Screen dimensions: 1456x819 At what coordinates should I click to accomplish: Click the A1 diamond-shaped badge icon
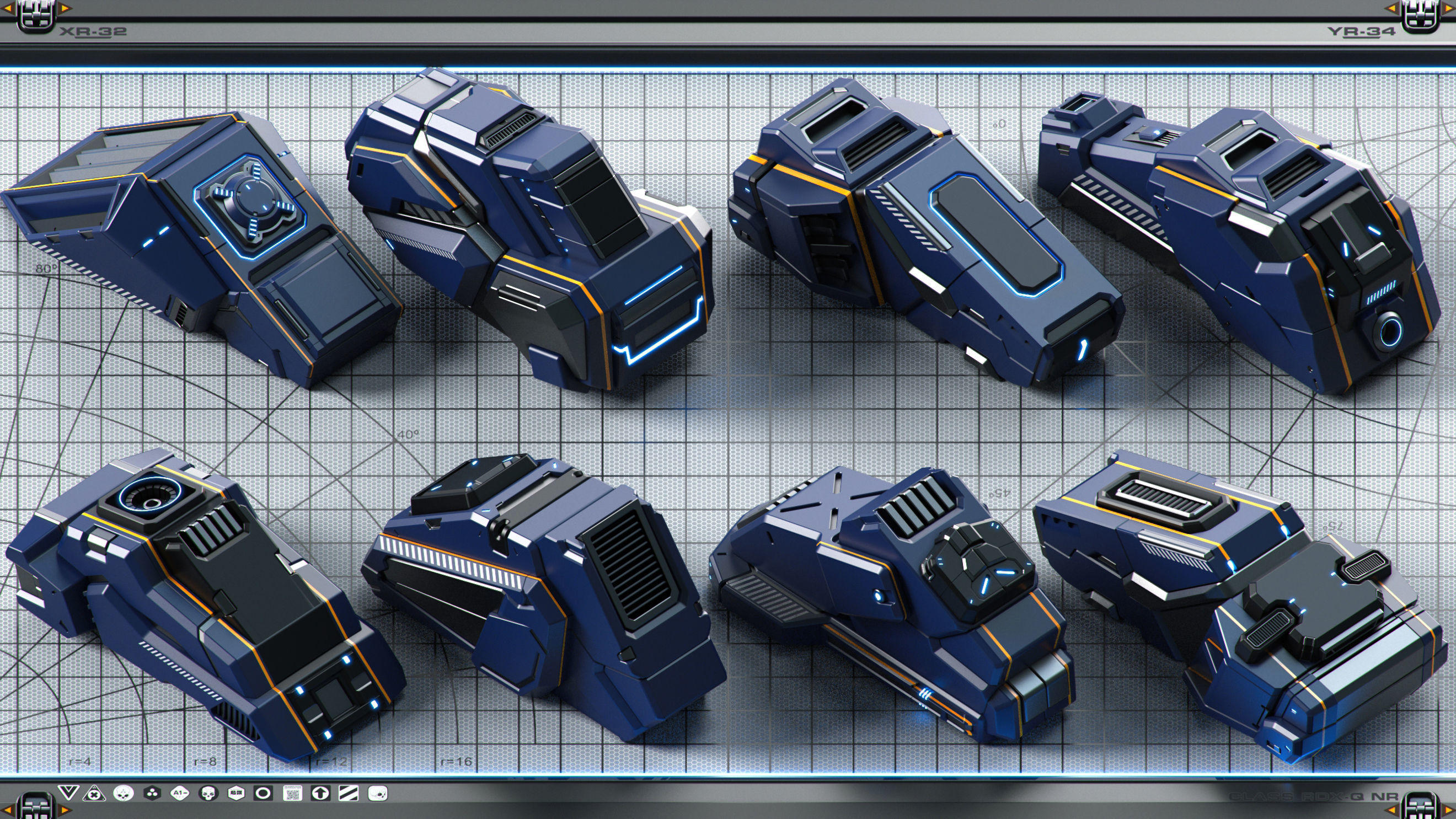tap(180, 794)
